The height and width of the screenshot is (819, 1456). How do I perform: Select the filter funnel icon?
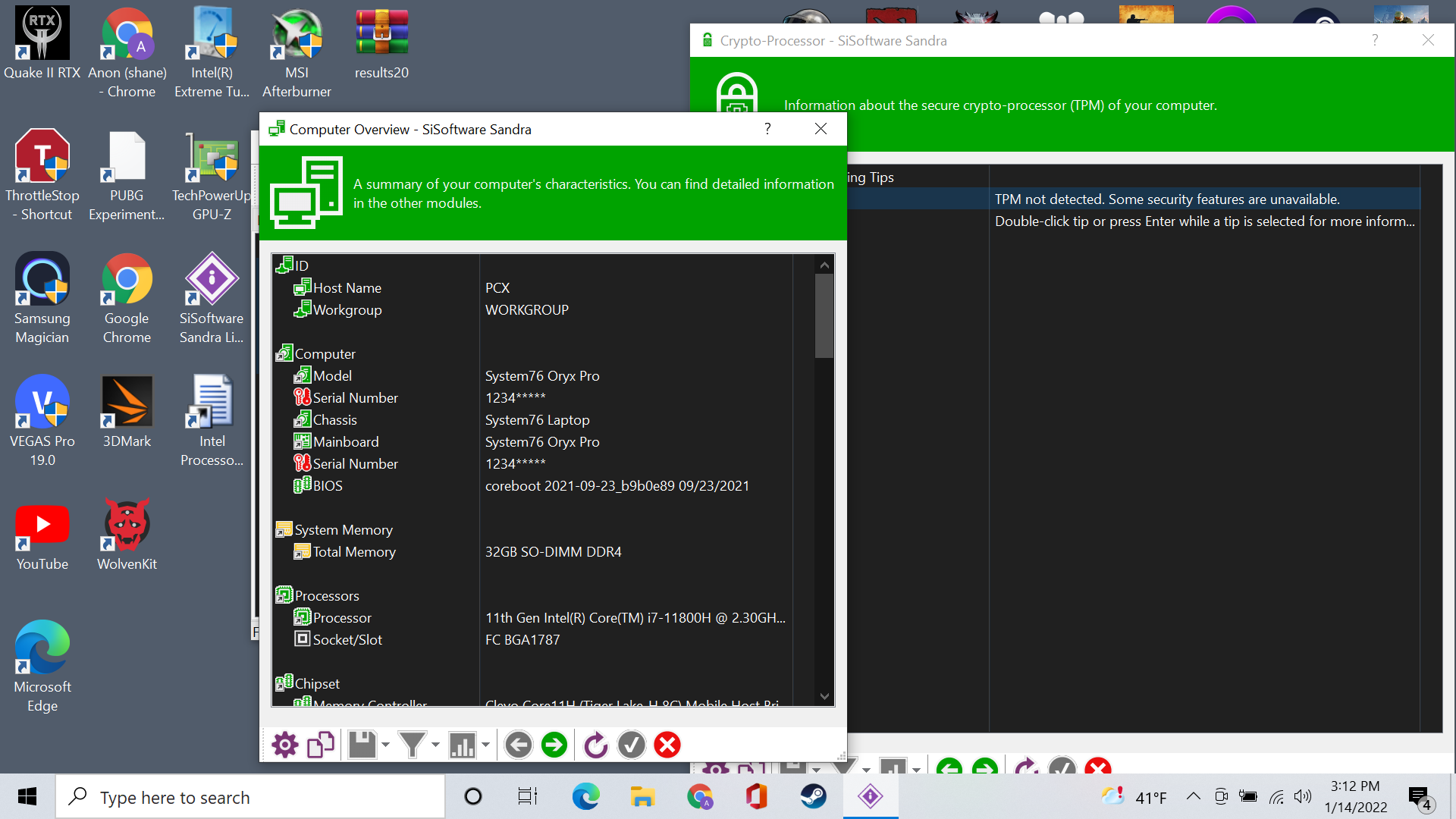(x=412, y=745)
